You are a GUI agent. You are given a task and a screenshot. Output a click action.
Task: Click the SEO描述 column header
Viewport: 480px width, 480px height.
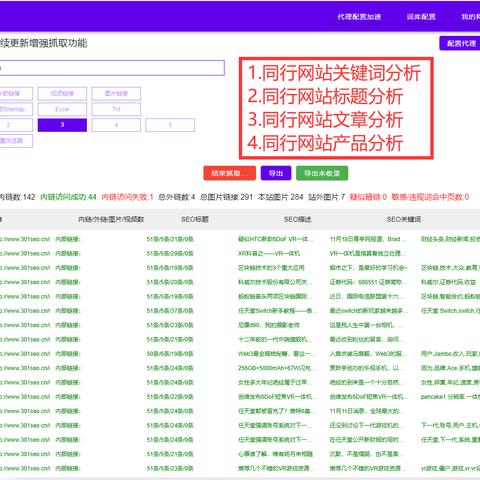[x=297, y=219]
